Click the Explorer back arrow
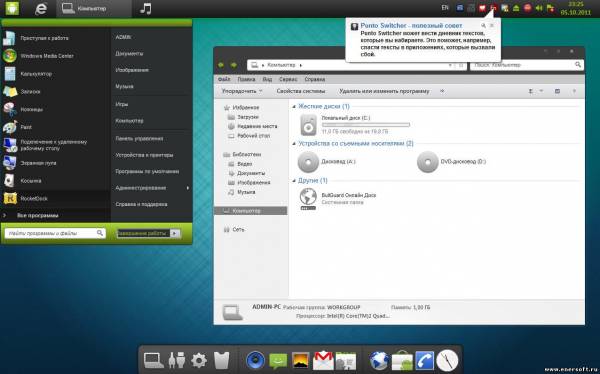 click(221, 65)
